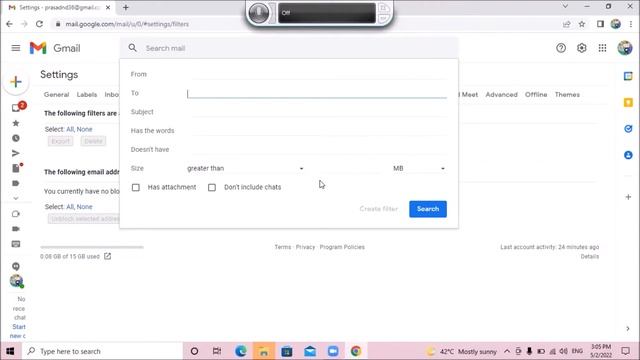
Task: Check the Don't include chats checkbox
Action: point(212,187)
